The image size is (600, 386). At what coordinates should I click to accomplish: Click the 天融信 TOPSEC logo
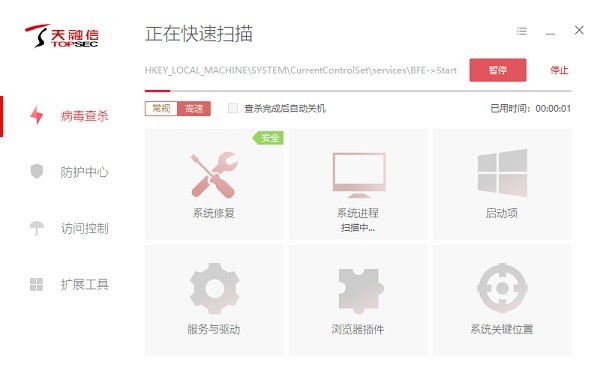[x=62, y=36]
